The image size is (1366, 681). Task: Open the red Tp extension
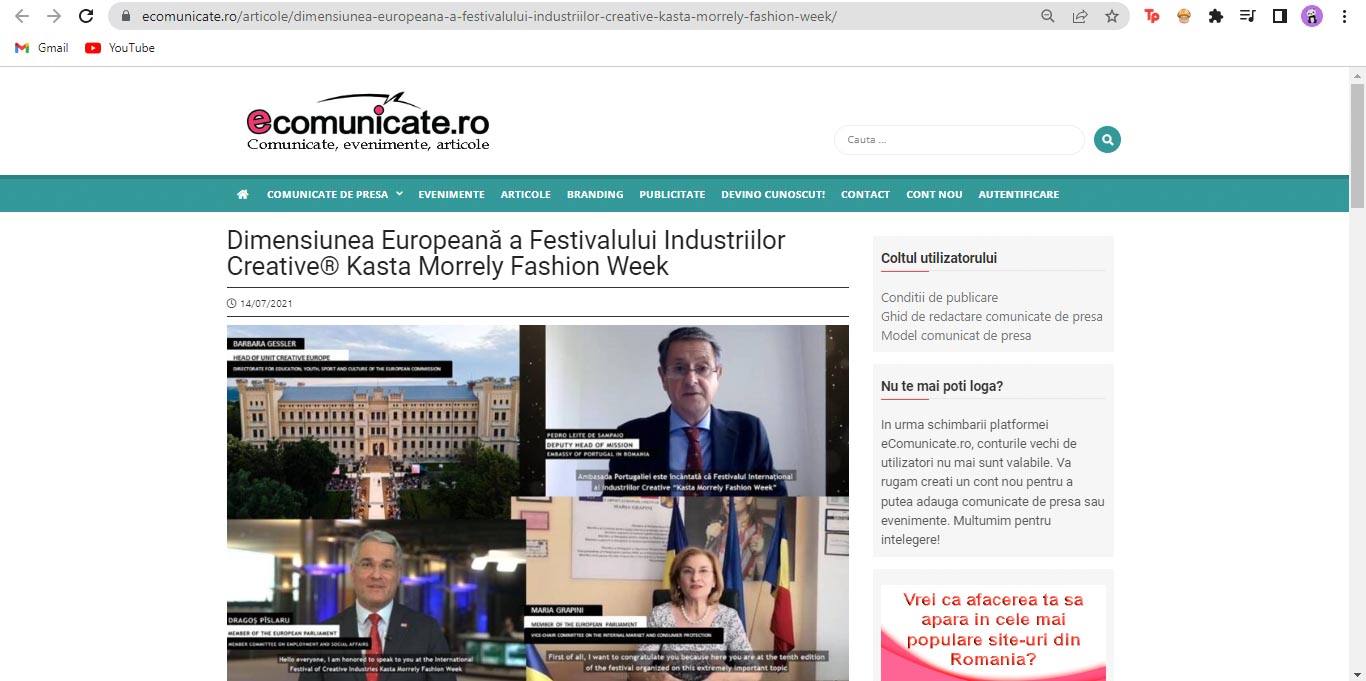[x=1152, y=16]
